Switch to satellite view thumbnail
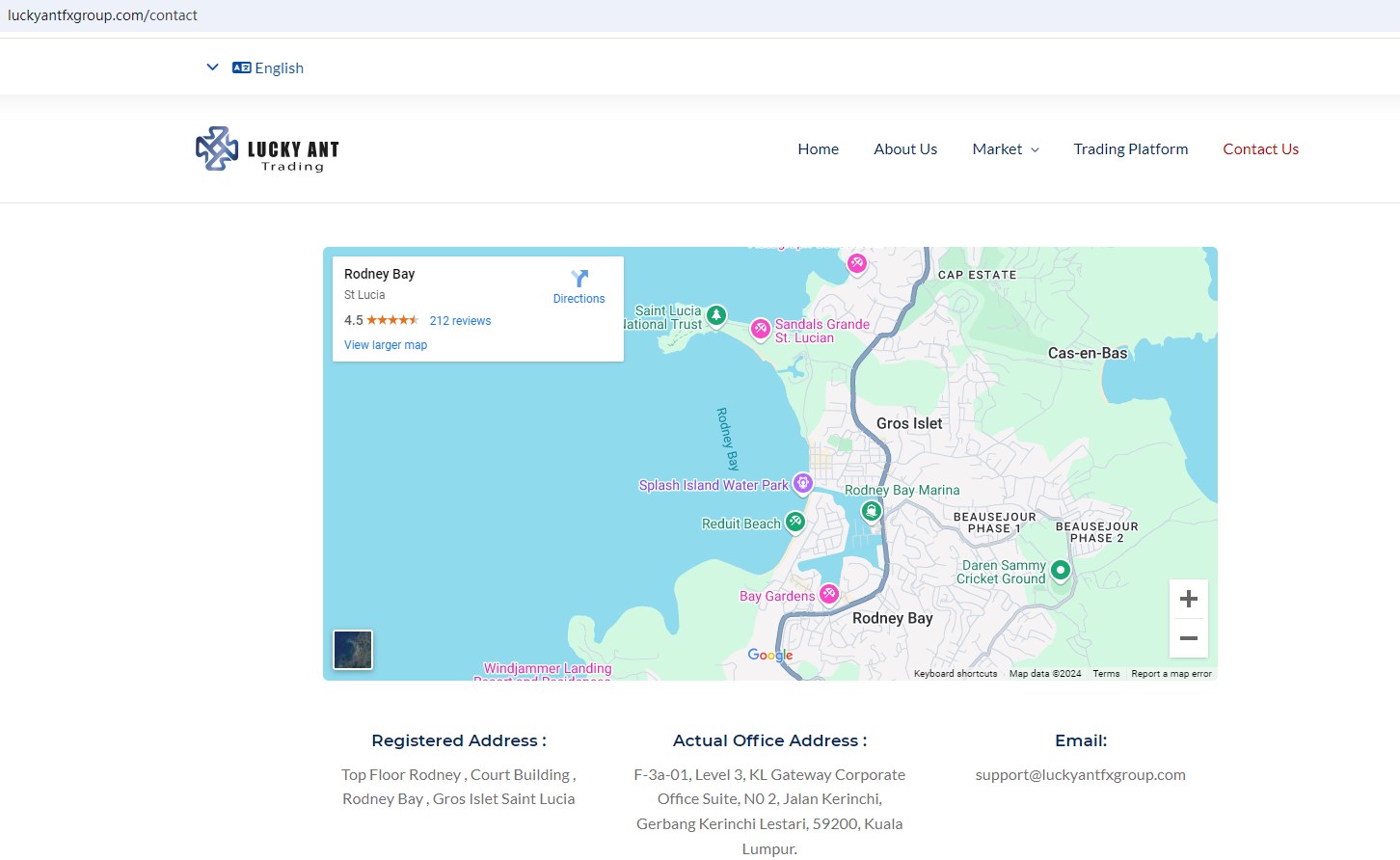The width and height of the screenshot is (1400, 860). (353, 650)
